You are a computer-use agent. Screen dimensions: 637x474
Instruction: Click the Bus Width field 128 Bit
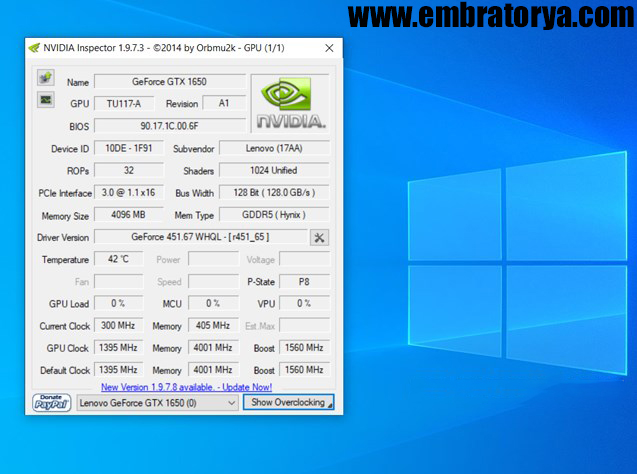(274, 193)
